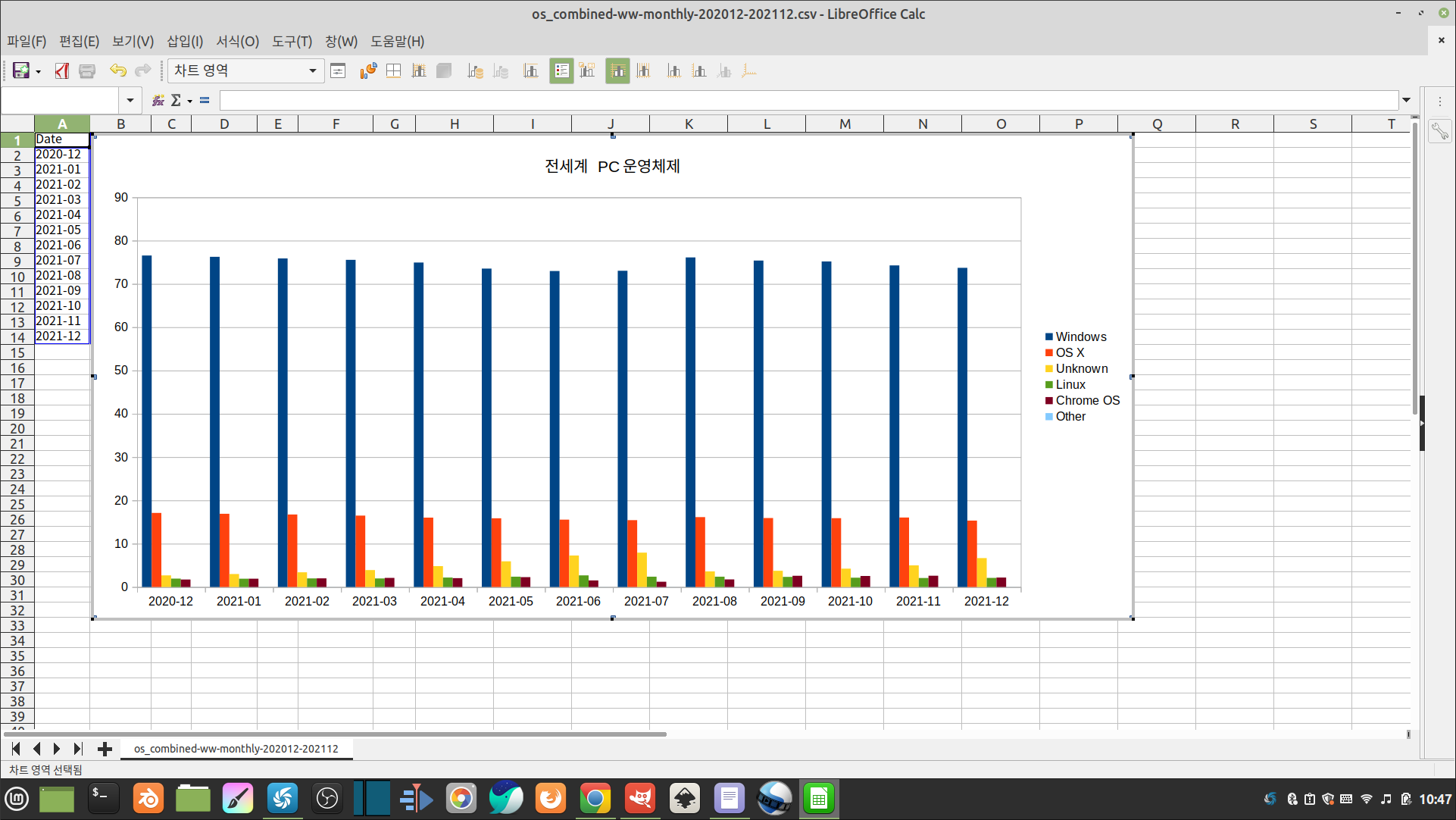Open Format Selection dialog icon
The height and width of the screenshot is (820, 1456).
(338, 70)
